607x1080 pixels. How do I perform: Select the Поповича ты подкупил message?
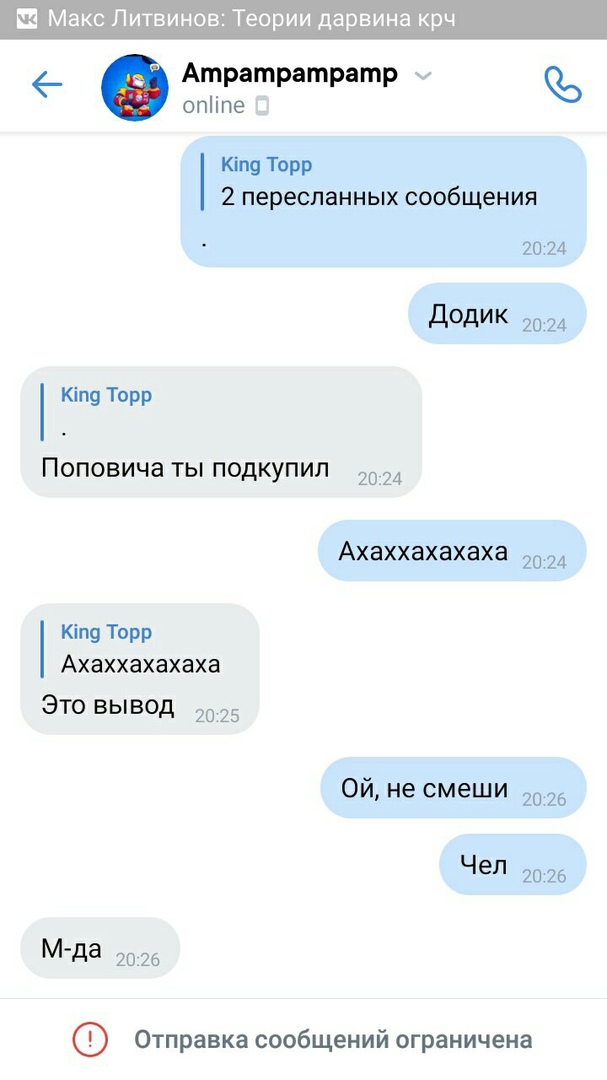point(220,432)
